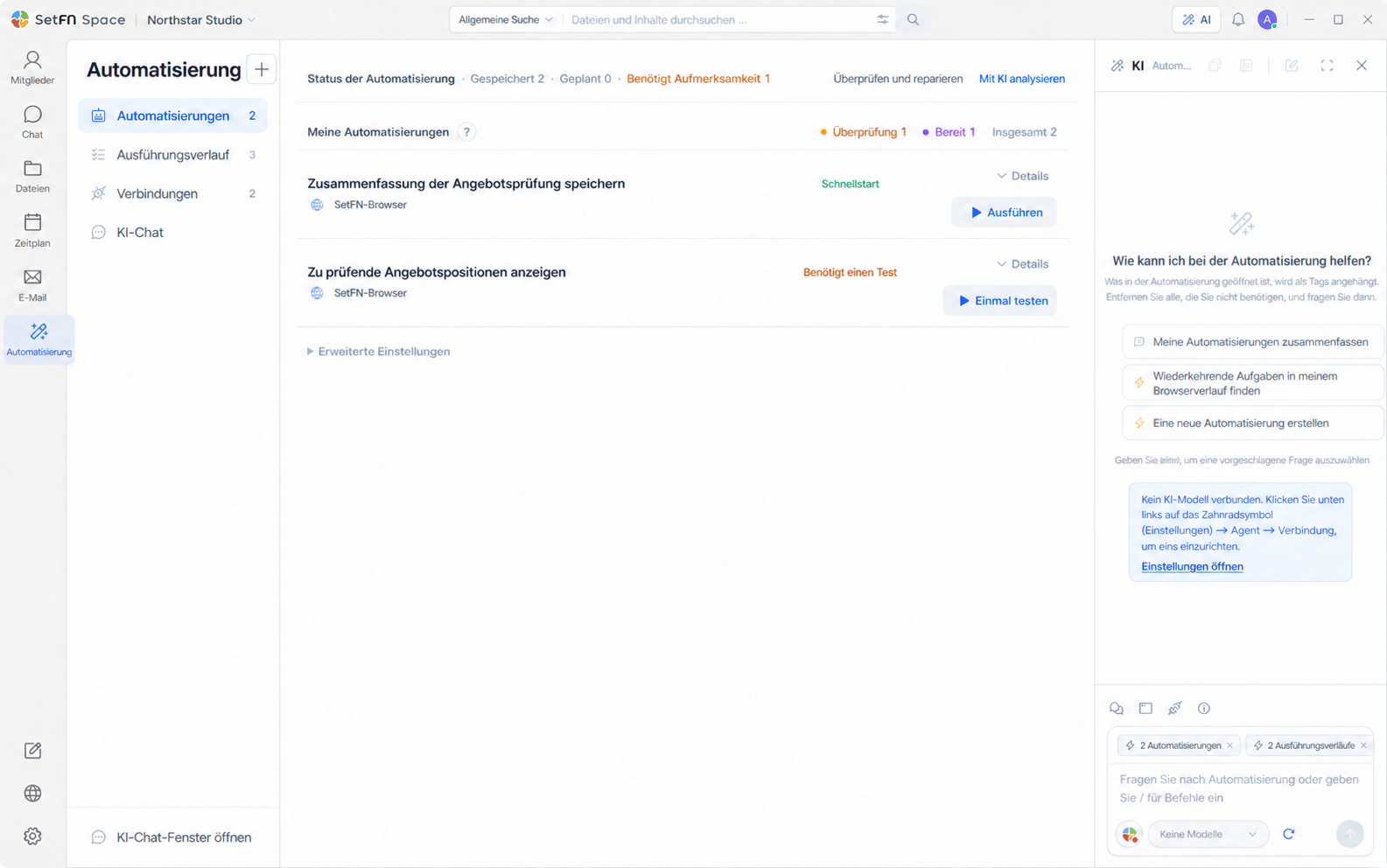
Task: Open search filter options icon
Action: tap(882, 19)
